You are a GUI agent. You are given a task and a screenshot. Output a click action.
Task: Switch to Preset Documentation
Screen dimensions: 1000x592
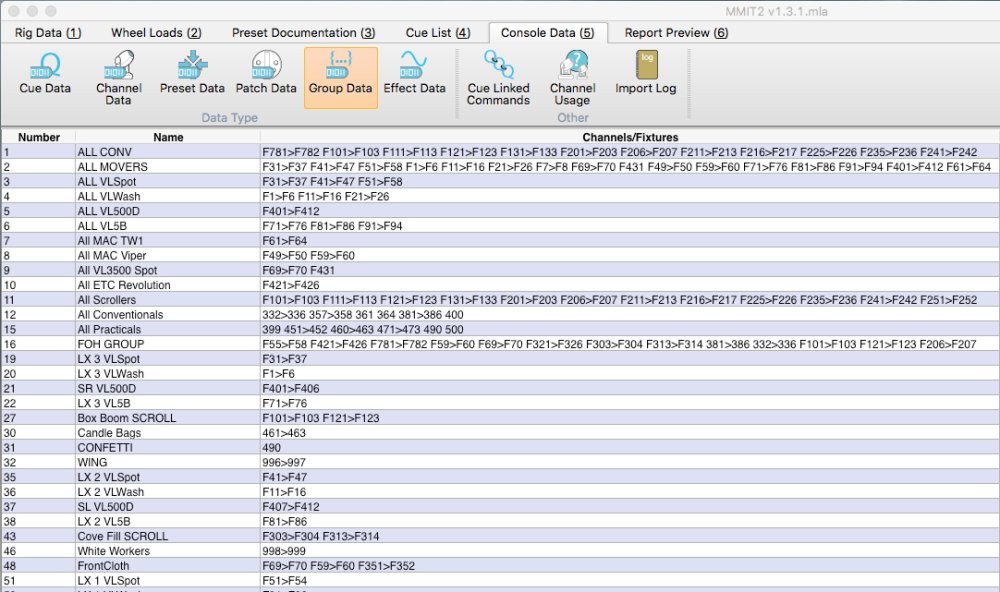pos(302,32)
